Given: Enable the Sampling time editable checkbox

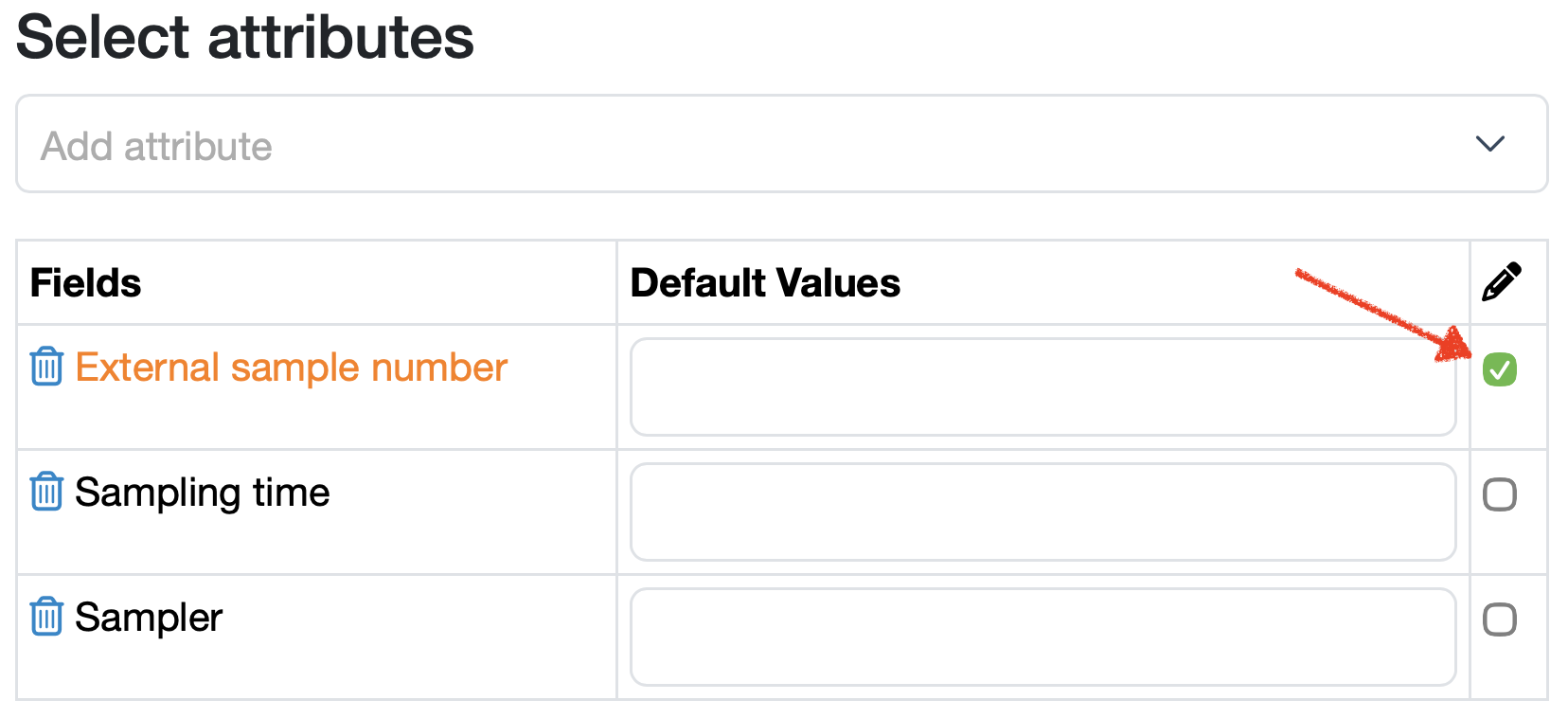Looking at the screenshot, I should 1500,494.
